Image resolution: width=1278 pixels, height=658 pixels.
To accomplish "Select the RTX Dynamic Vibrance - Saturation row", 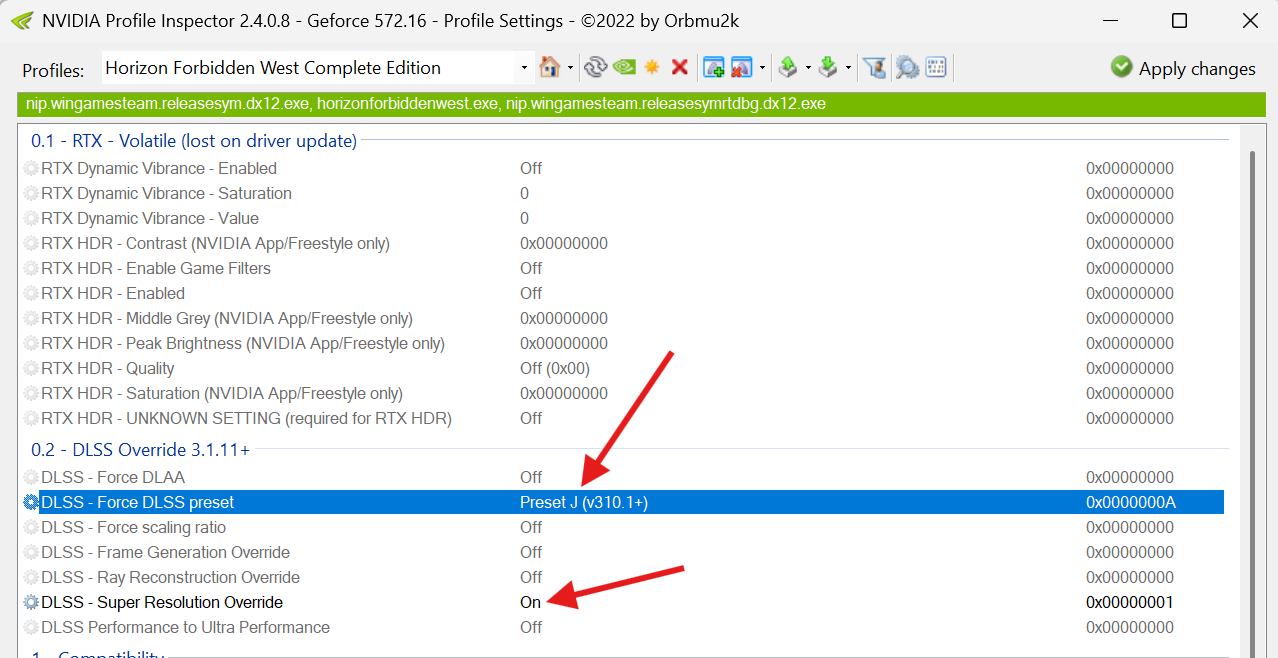I will pos(621,193).
